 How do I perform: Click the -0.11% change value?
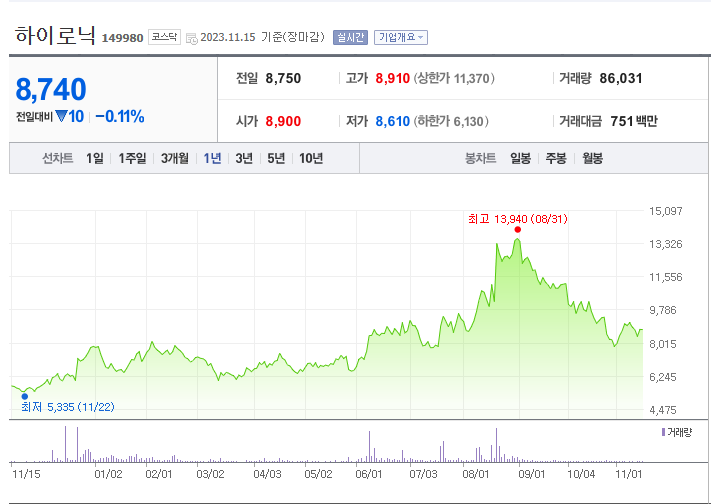[x=120, y=117]
